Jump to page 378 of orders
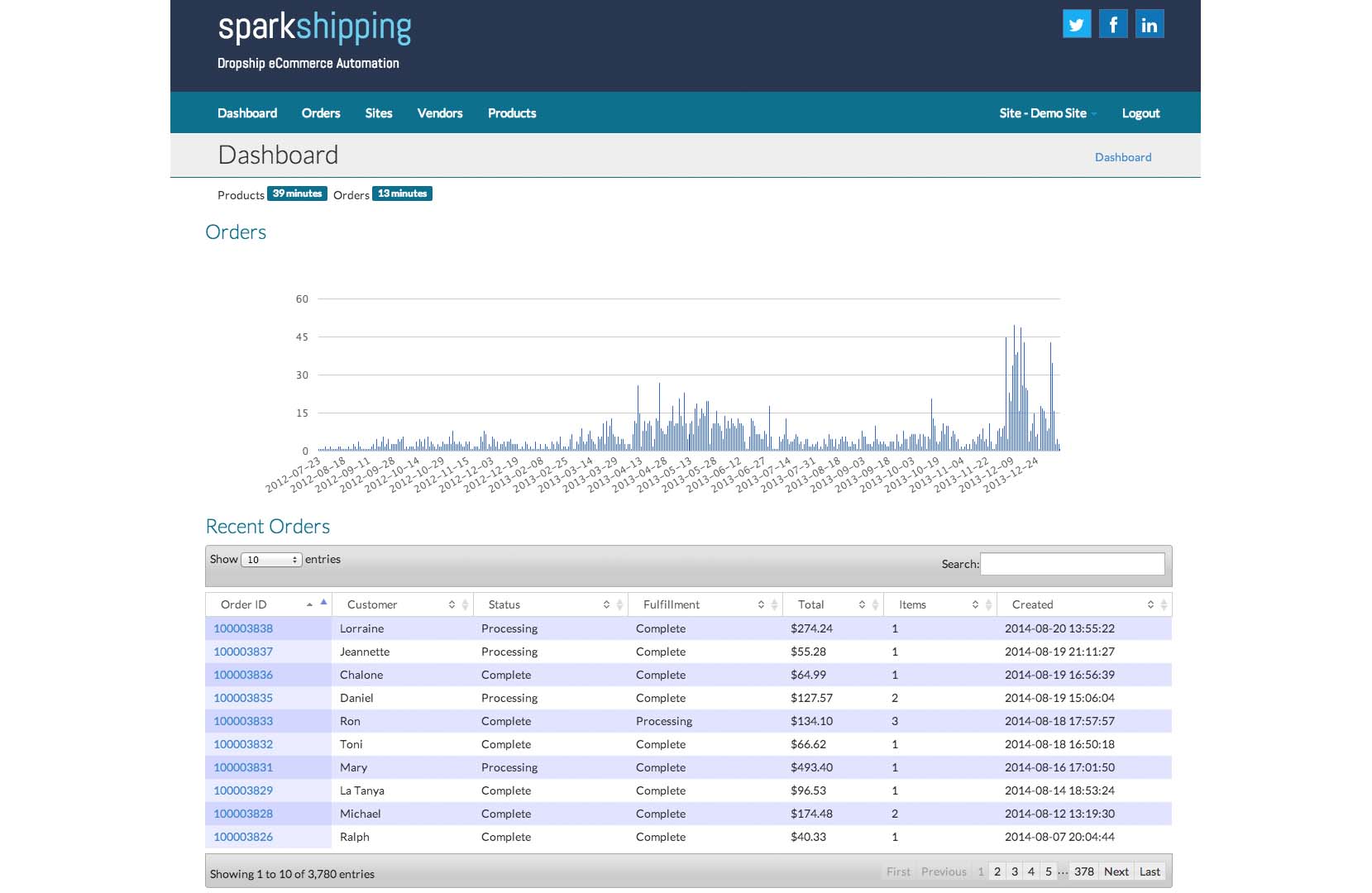This screenshot has height=893, width=1372. (1083, 872)
